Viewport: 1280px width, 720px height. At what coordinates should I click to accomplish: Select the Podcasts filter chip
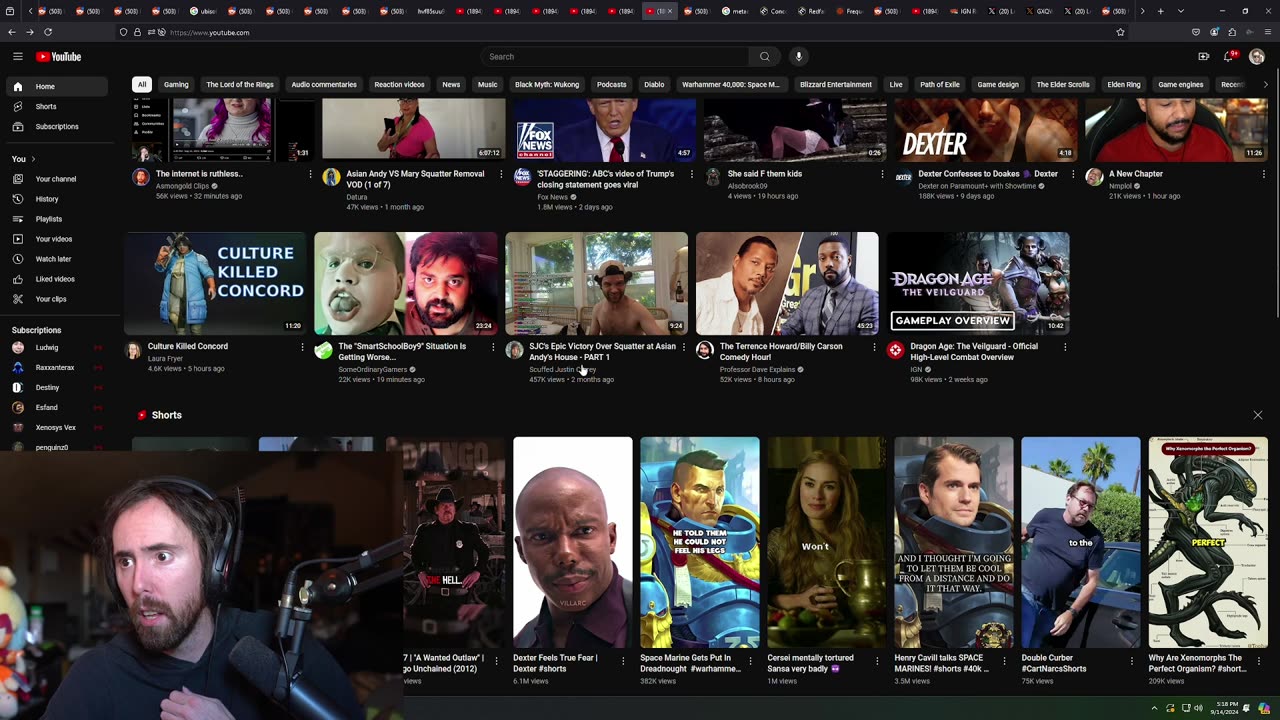(611, 85)
